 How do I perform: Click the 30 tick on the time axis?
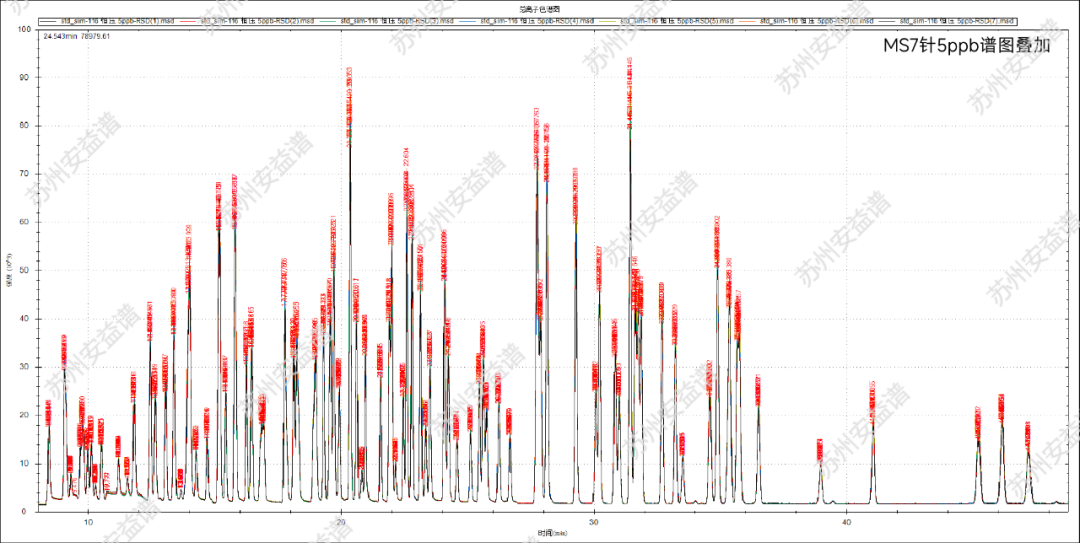(x=594, y=521)
